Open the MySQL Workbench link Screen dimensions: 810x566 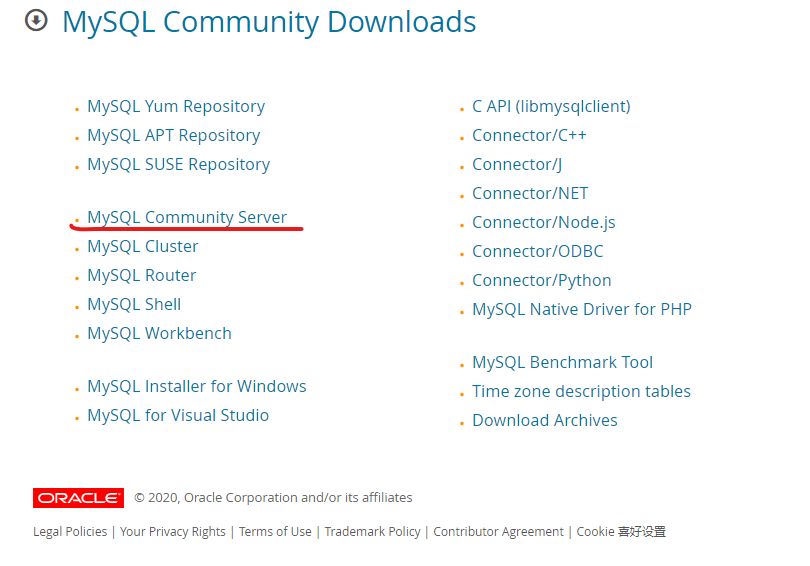(159, 333)
